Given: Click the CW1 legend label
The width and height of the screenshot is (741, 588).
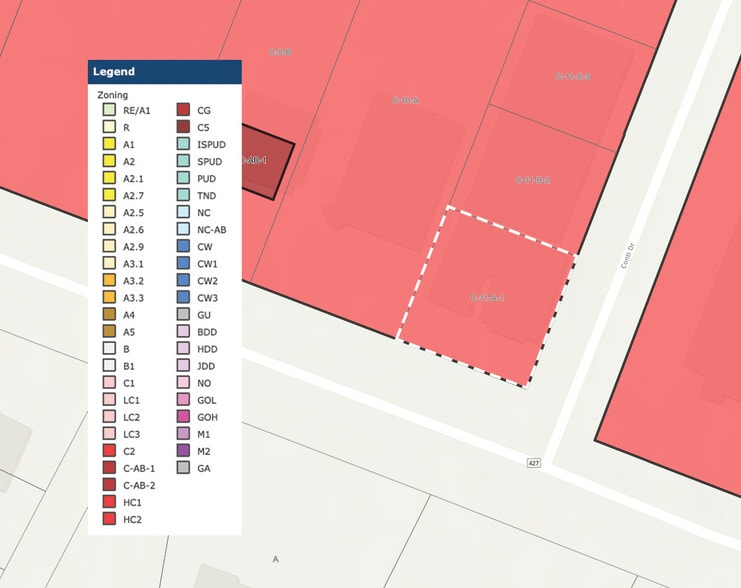Looking at the screenshot, I should [x=207, y=264].
